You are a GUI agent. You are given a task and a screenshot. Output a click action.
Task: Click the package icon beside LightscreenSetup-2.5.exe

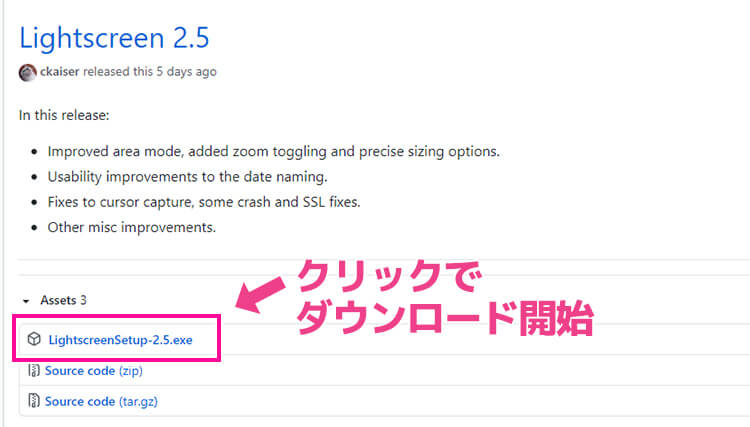pyautogui.click(x=34, y=340)
